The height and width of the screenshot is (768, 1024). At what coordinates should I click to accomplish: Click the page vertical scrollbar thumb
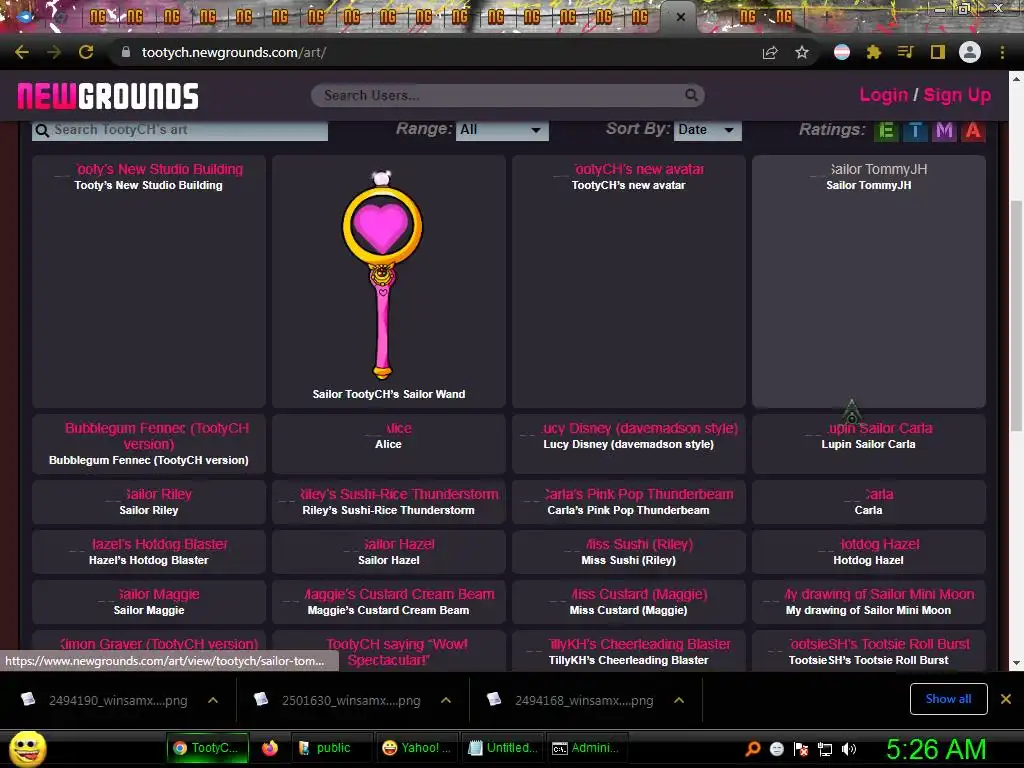point(1016,316)
